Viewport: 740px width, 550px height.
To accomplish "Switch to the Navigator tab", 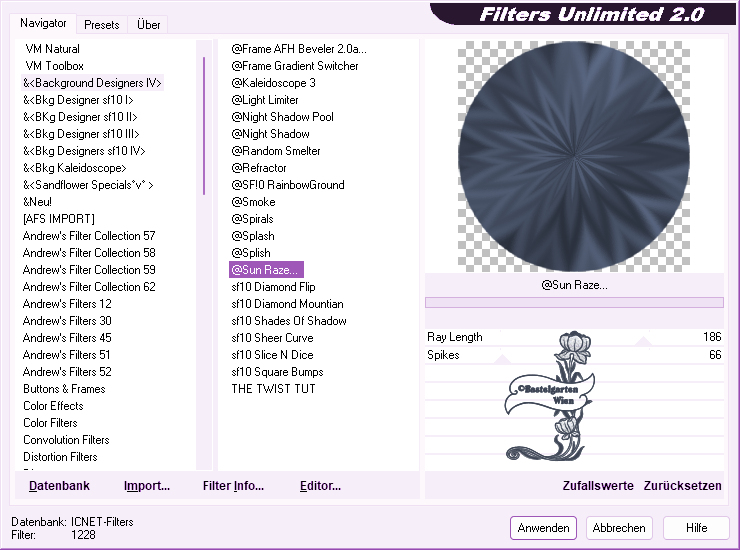I will pyautogui.click(x=43, y=23).
